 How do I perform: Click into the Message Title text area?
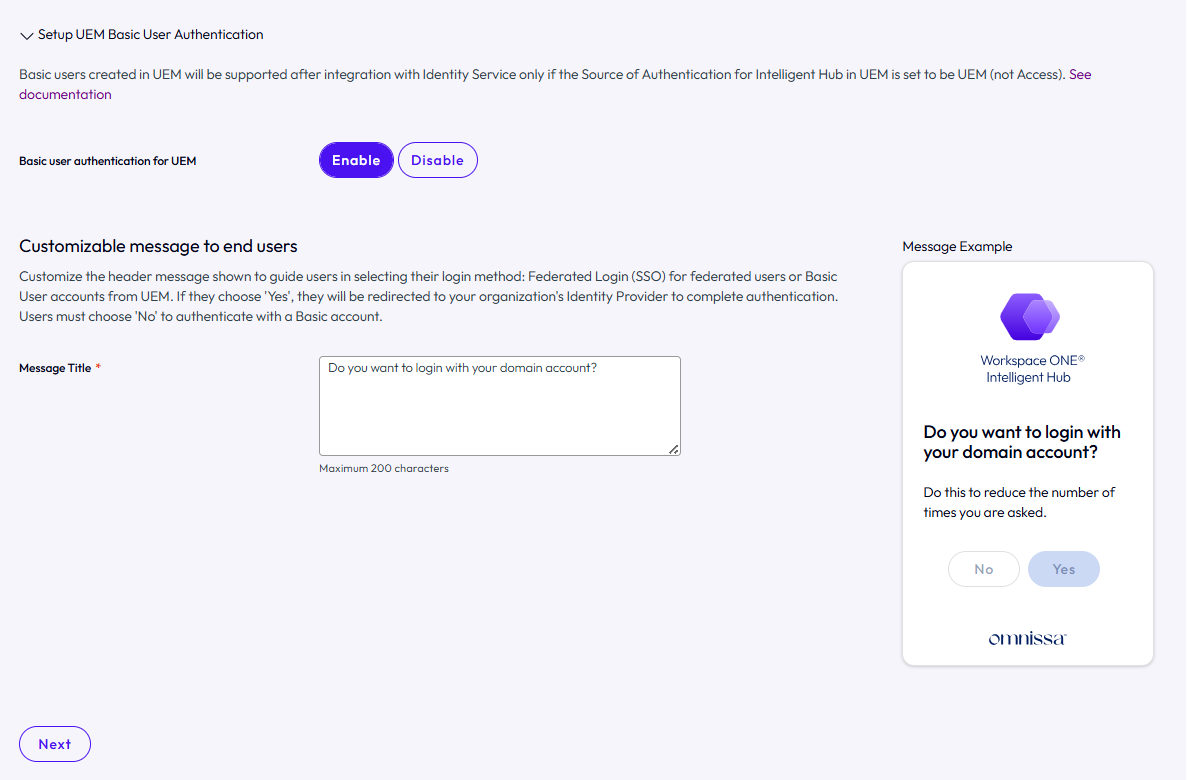point(500,406)
